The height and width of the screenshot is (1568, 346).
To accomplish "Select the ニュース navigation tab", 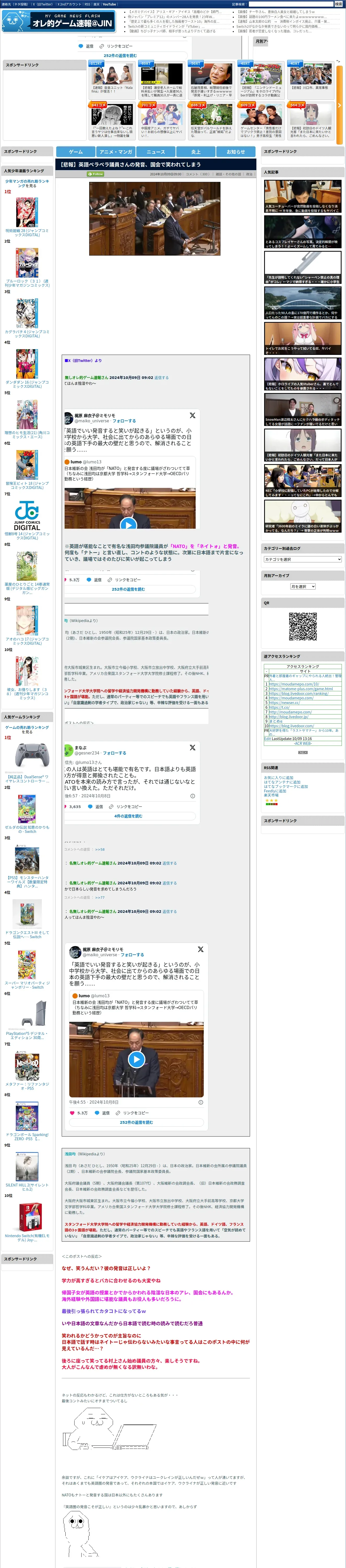I will coord(155,152).
